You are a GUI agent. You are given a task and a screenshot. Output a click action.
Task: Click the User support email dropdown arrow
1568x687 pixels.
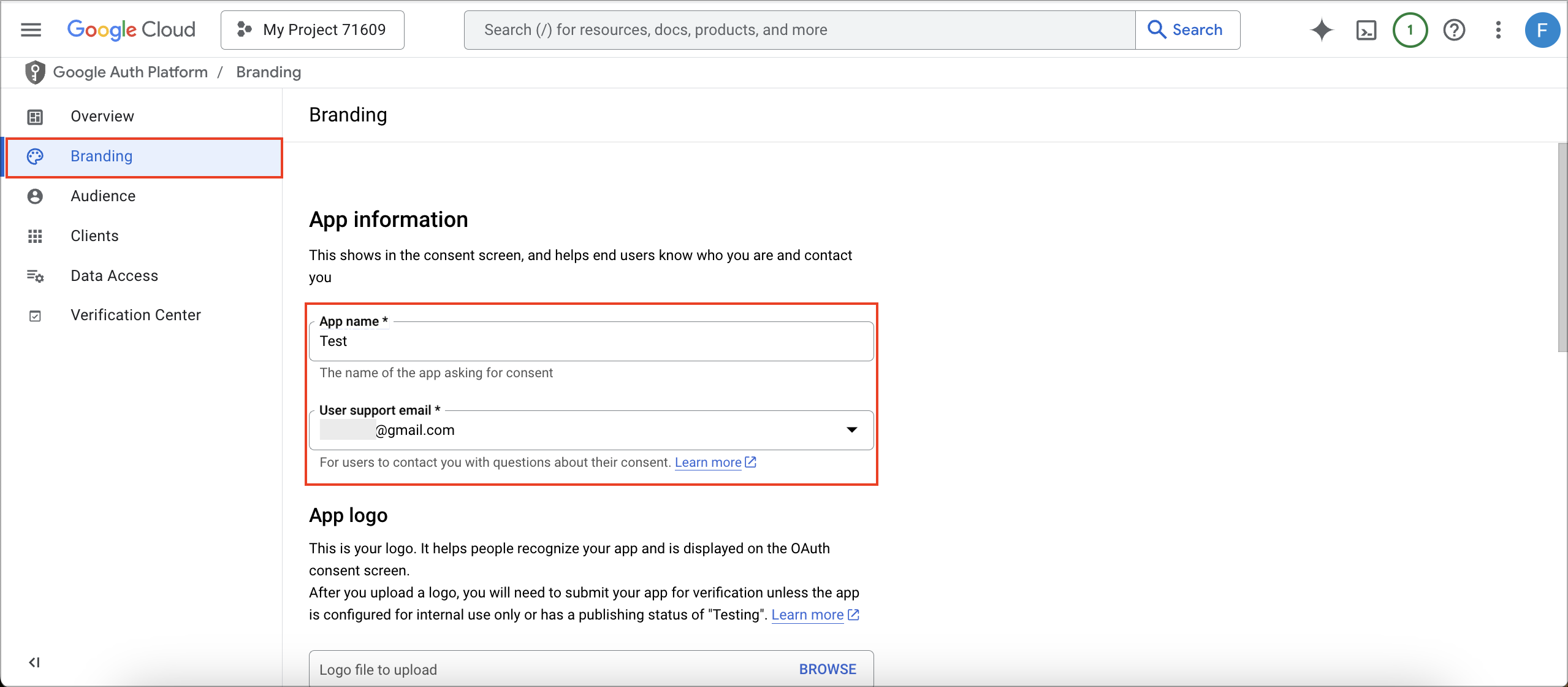click(851, 430)
